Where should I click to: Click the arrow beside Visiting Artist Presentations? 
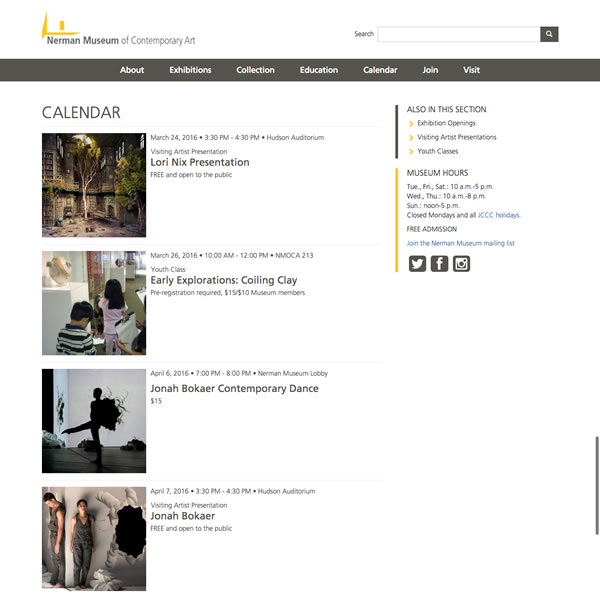point(411,137)
